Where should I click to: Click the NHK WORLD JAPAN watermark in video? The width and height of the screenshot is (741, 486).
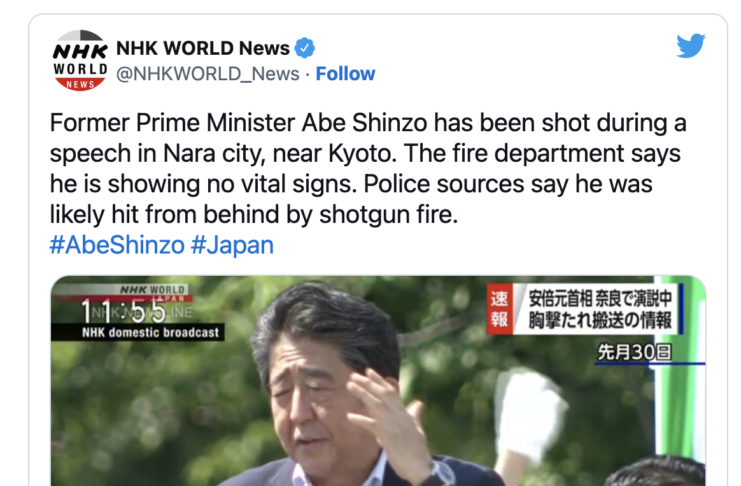tap(155, 293)
